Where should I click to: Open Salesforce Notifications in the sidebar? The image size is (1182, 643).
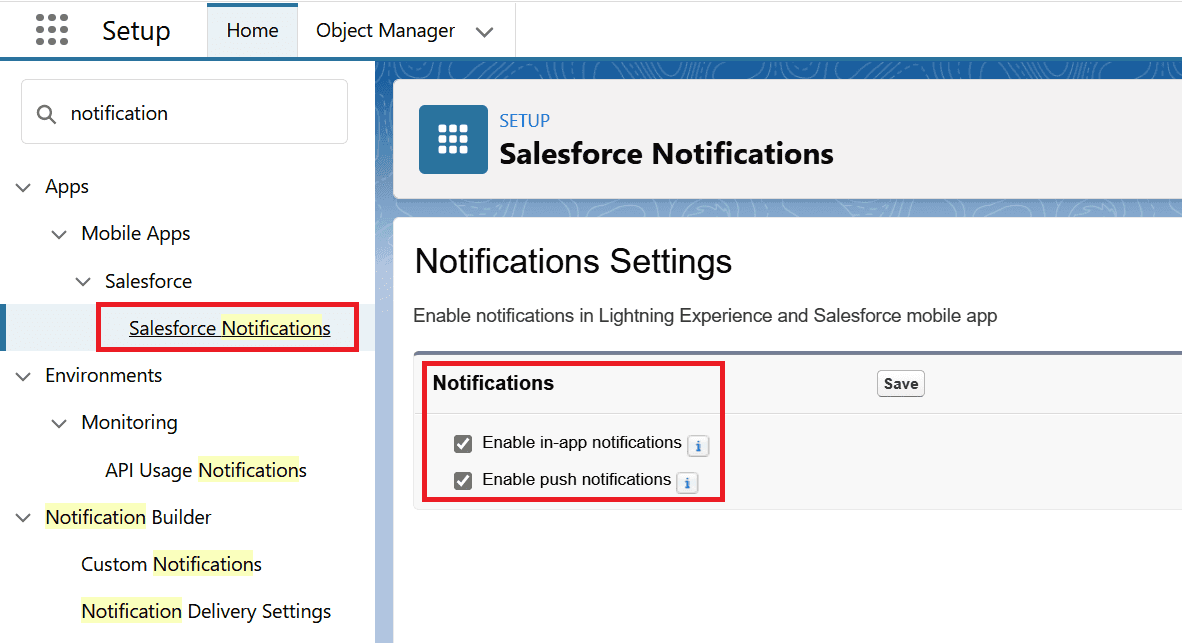[x=229, y=328]
